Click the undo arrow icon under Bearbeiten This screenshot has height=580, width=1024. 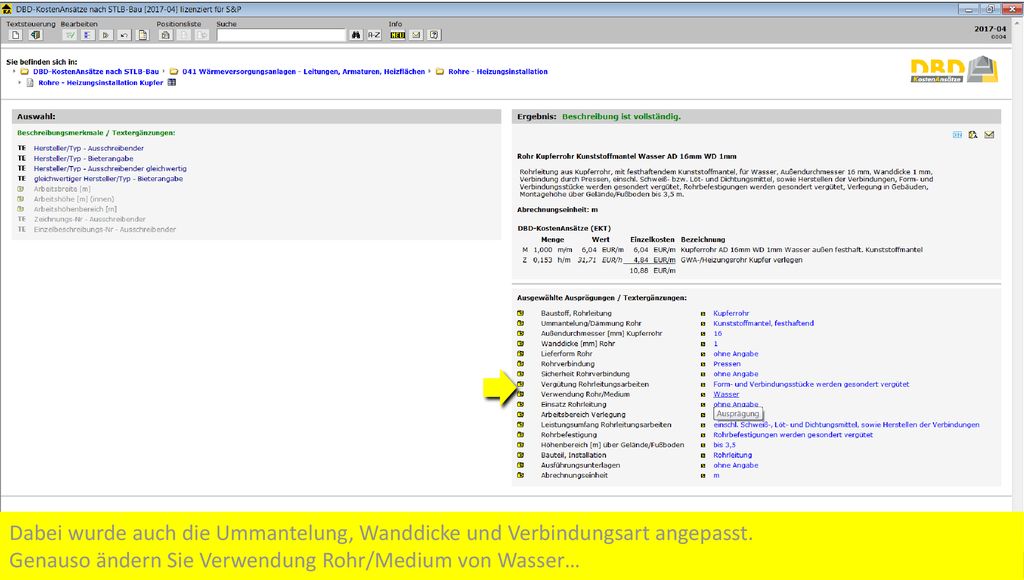point(124,35)
